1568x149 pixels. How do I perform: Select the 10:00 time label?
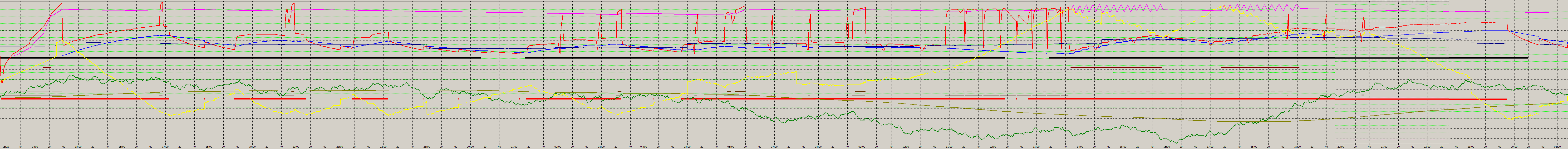coord(906,147)
